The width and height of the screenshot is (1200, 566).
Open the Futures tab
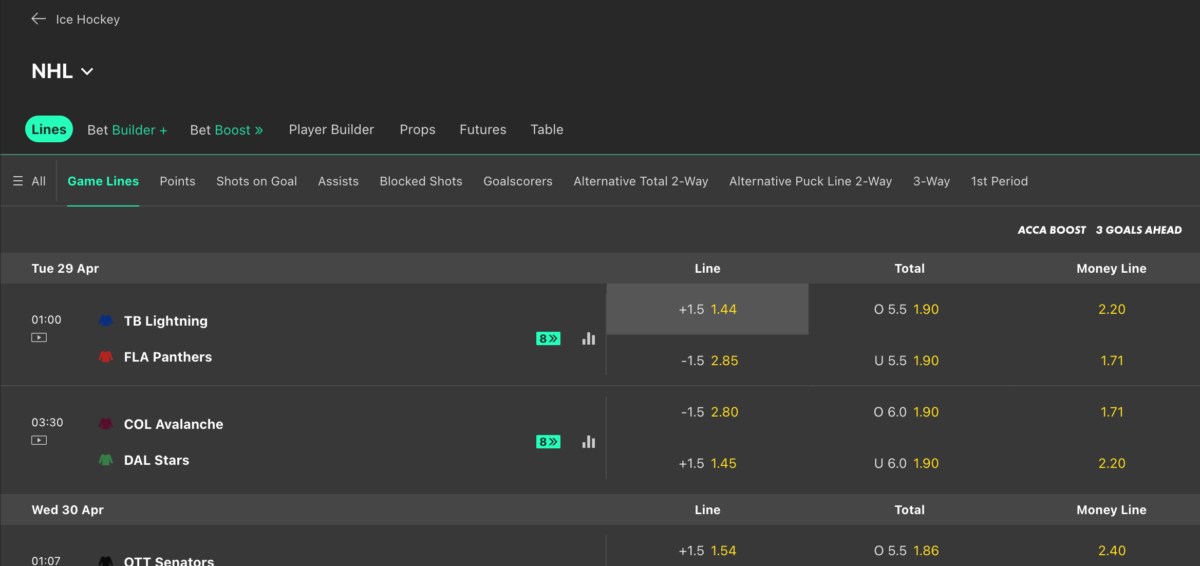point(483,130)
